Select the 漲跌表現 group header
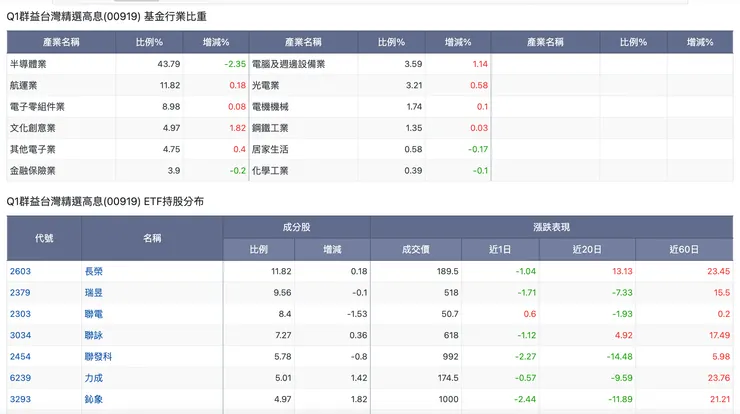The height and width of the screenshot is (414, 740). coord(552,227)
